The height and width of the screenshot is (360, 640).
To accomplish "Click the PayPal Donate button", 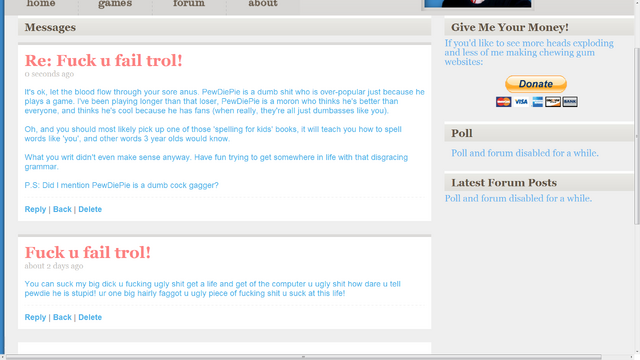I will [536, 84].
